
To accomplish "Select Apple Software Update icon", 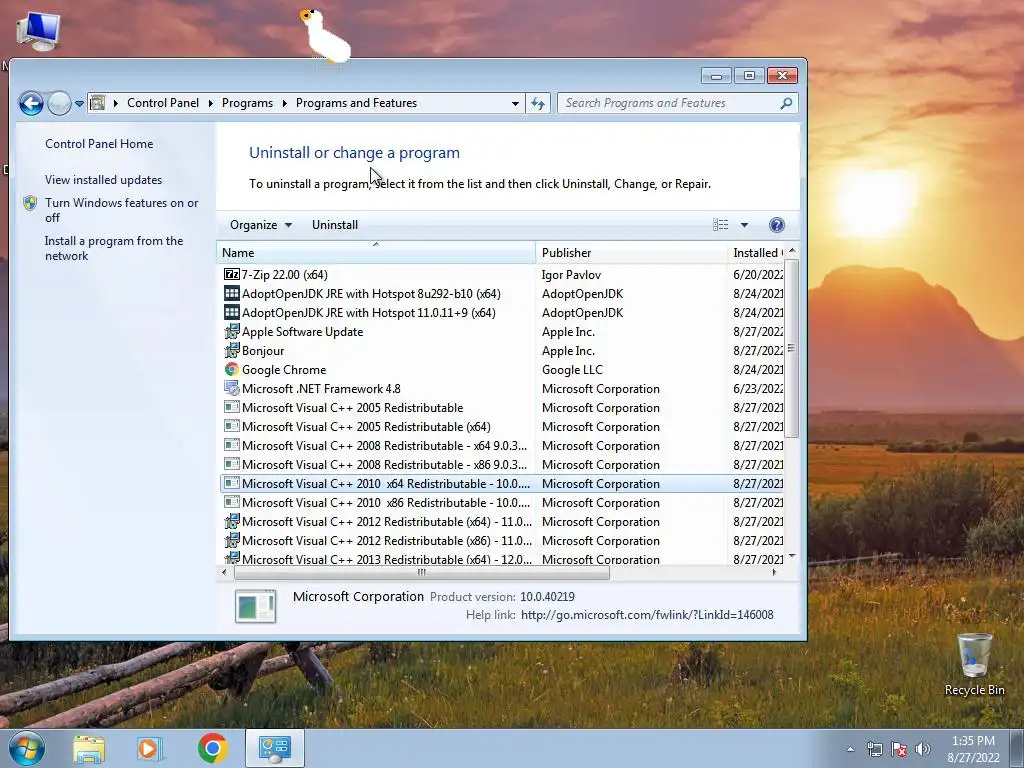I will click(x=231, y=331).
